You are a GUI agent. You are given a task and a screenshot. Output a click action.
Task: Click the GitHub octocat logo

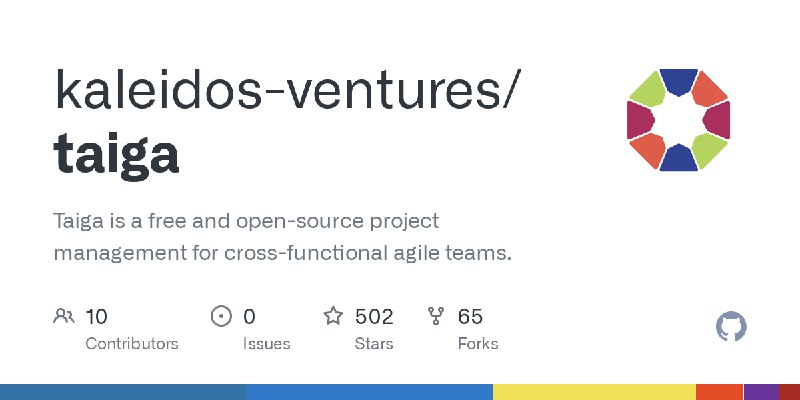tap(731, 326)
